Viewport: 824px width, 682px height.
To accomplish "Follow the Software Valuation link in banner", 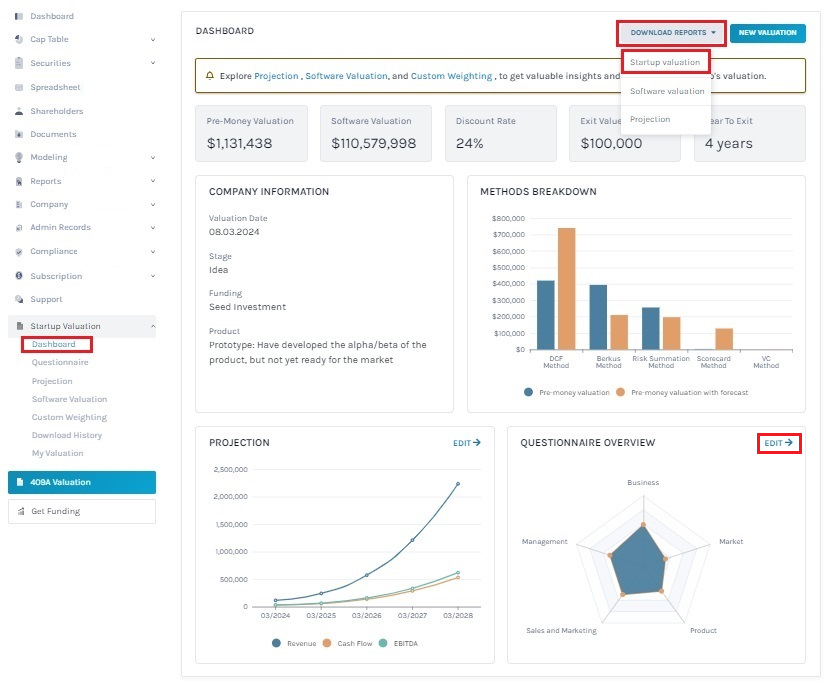I will (346, 76).
